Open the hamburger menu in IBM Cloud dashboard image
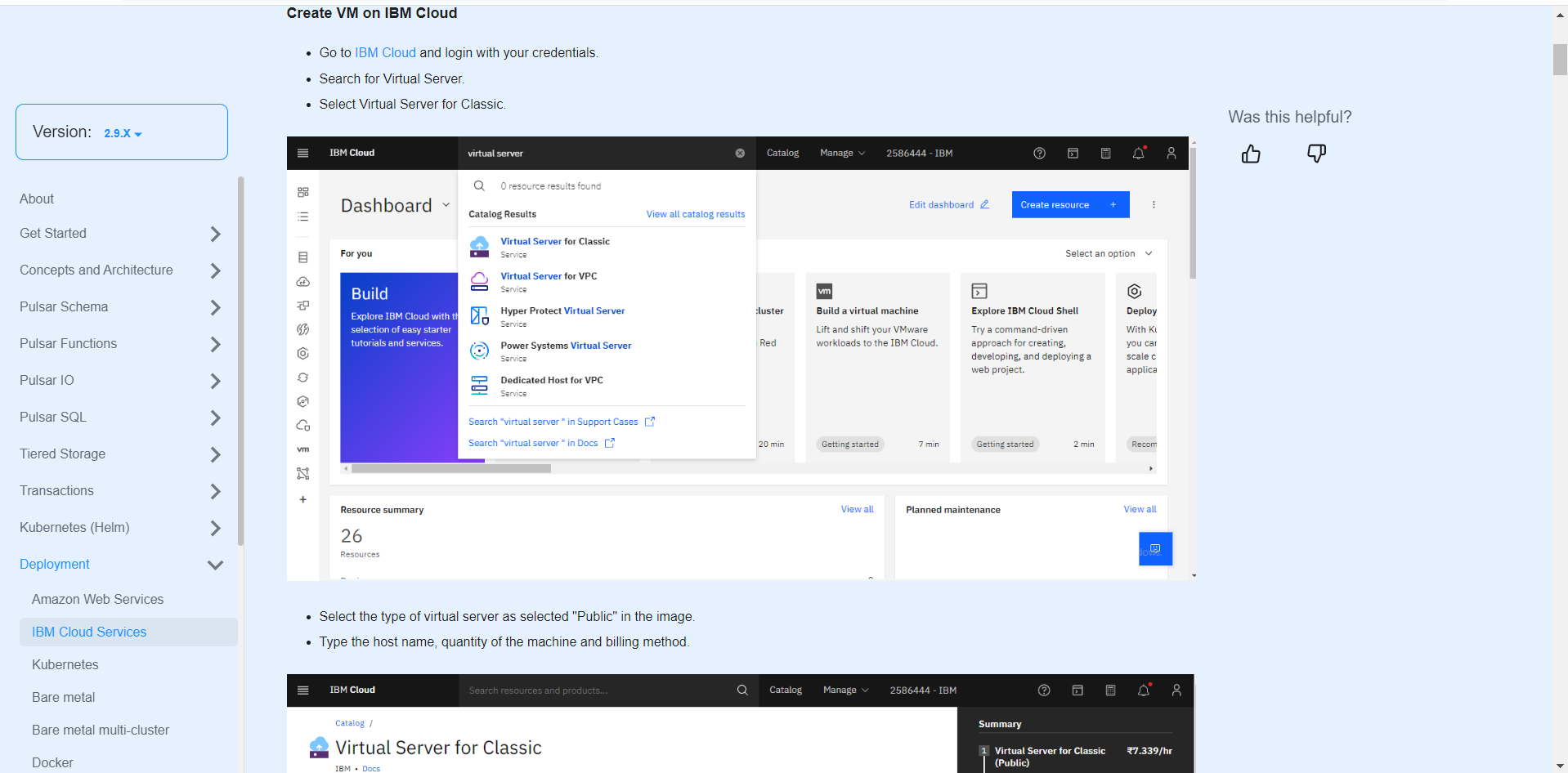Image resolution: width=1568 pixels, height=773 pixels. [x=302, y=153]
